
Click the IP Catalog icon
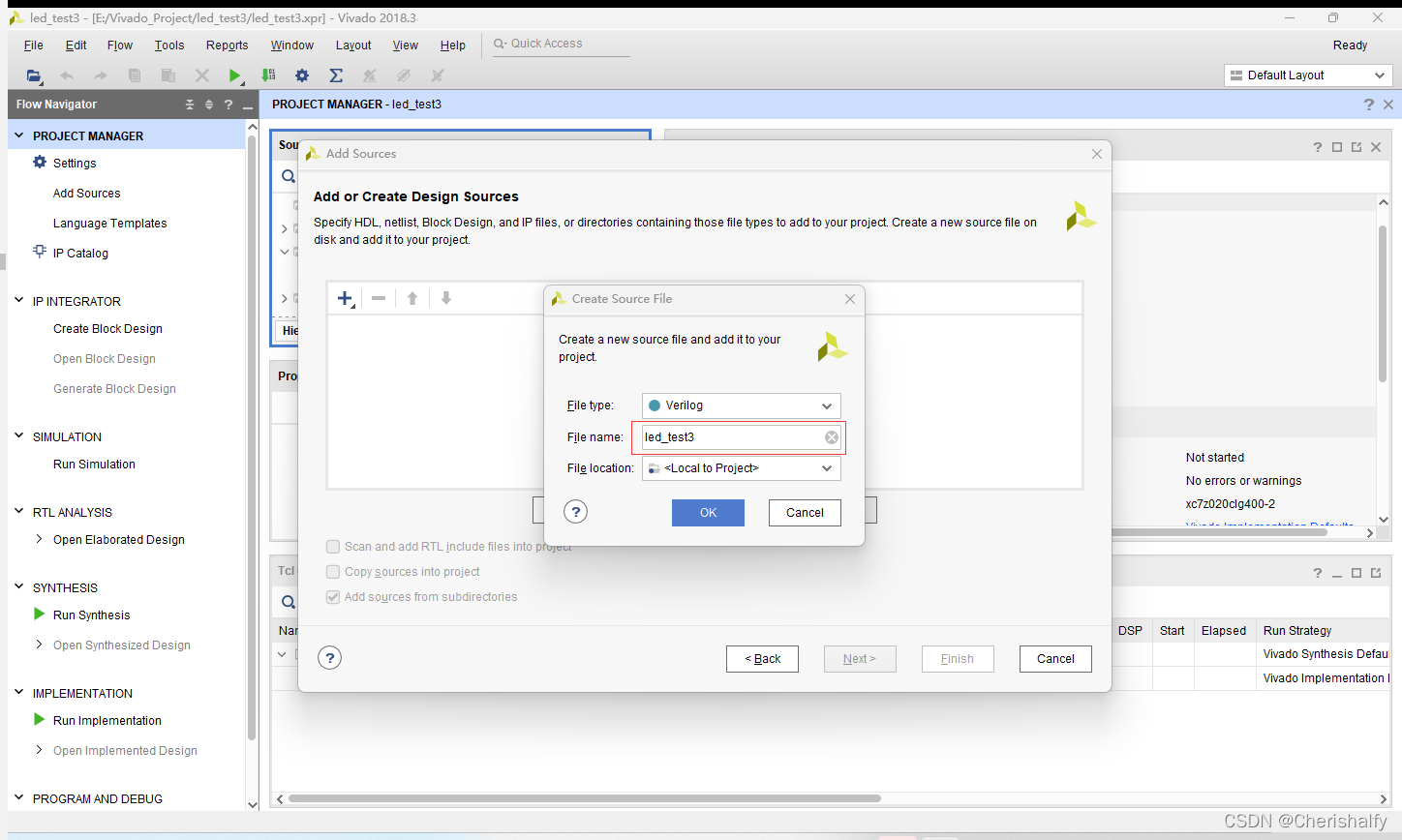[x=40, y=252]
